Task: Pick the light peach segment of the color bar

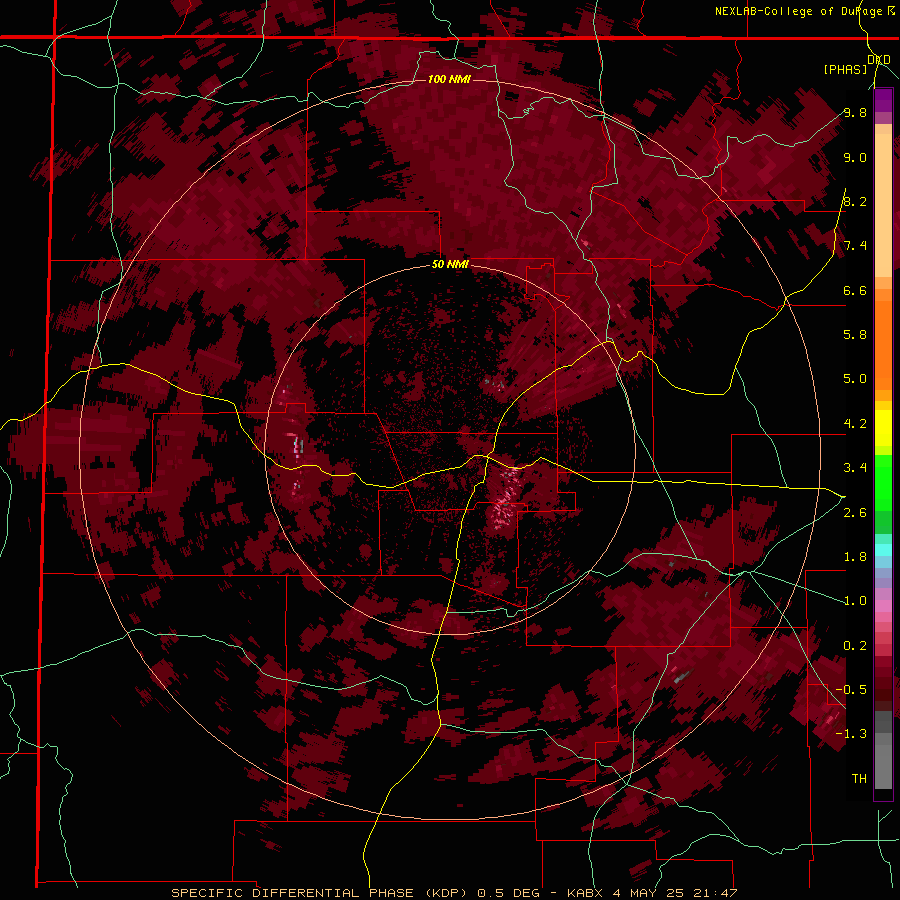Action: [x=883, y=205]
